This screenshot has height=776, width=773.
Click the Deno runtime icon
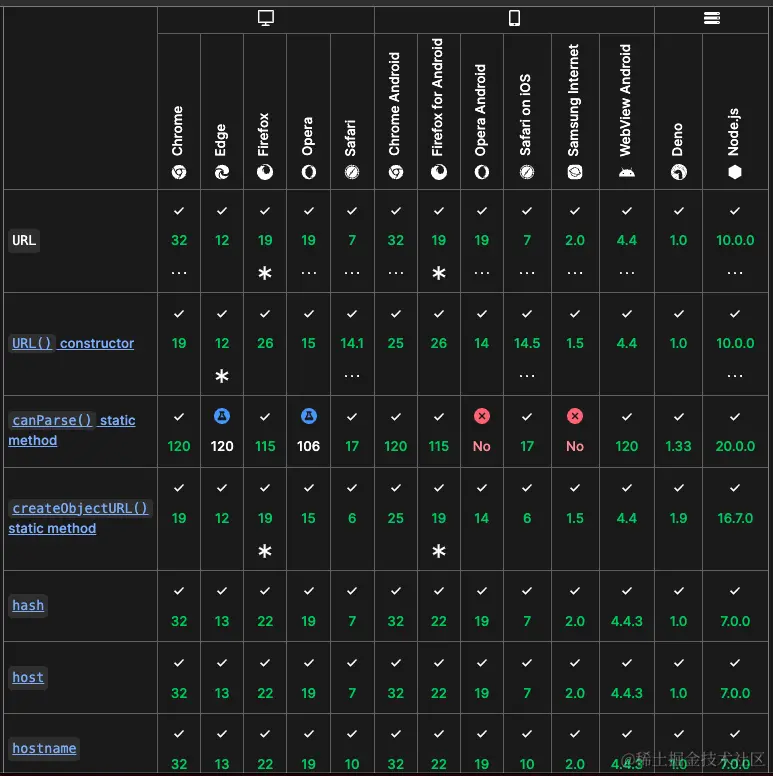[x=678, y=172]
